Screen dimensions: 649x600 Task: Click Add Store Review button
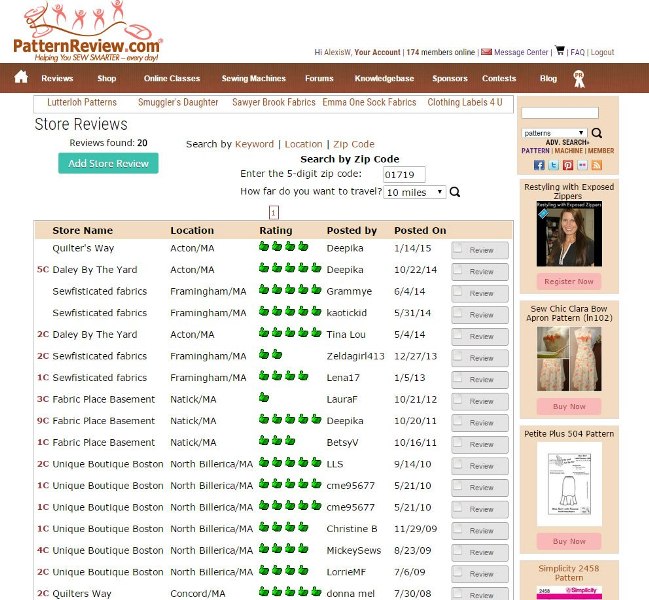(x=108, y=163)
